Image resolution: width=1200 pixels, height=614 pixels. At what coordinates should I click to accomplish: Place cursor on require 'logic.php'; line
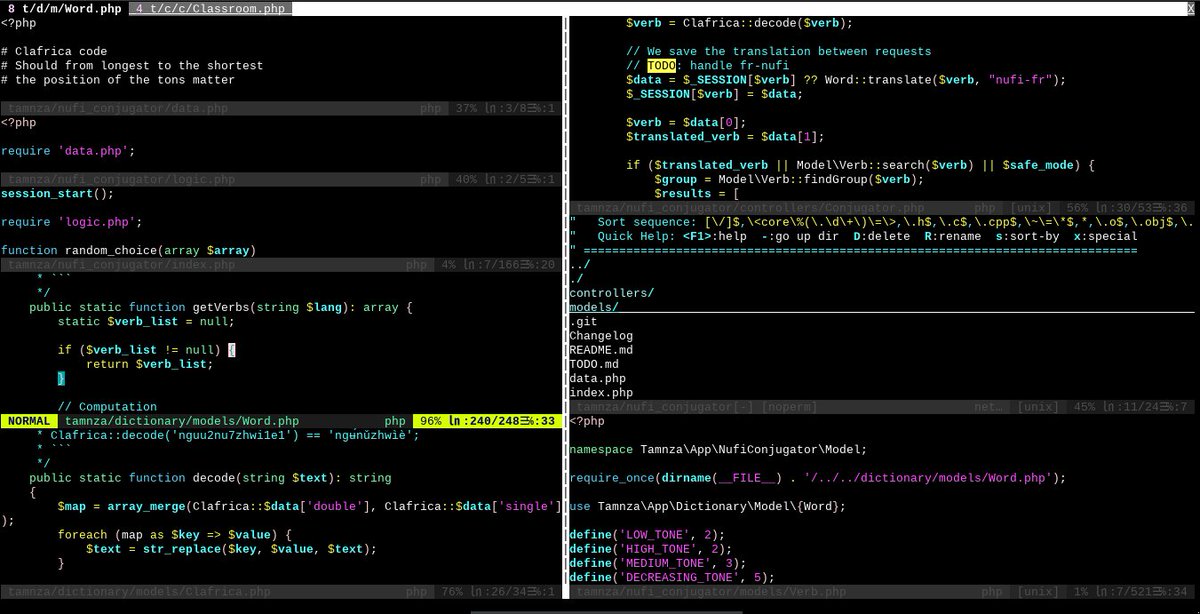[x=72, y=222]
